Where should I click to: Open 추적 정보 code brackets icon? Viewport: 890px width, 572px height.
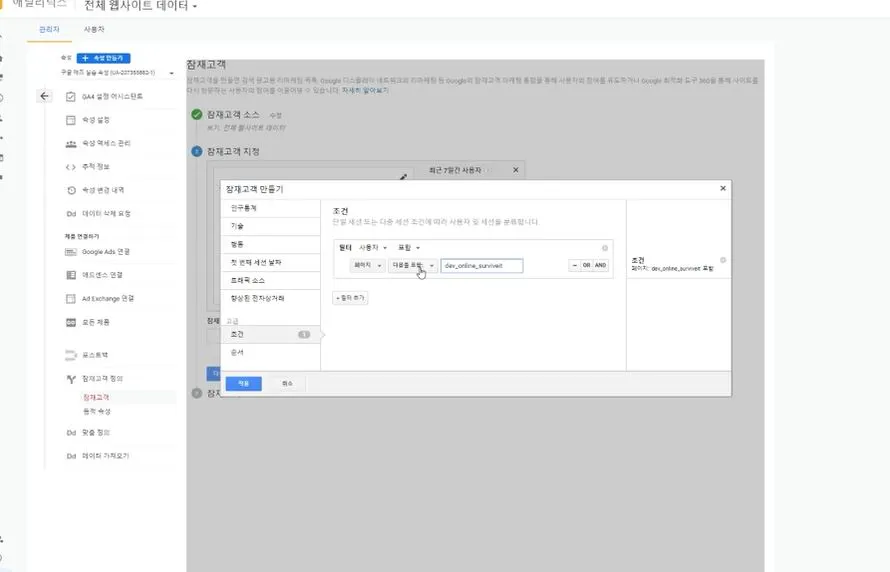pos(70,167)
